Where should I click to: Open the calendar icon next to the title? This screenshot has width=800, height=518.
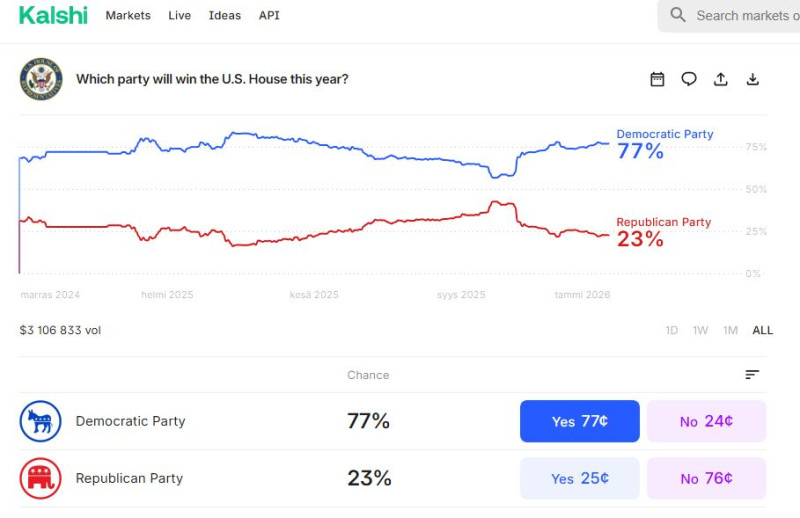pos(657,79)
